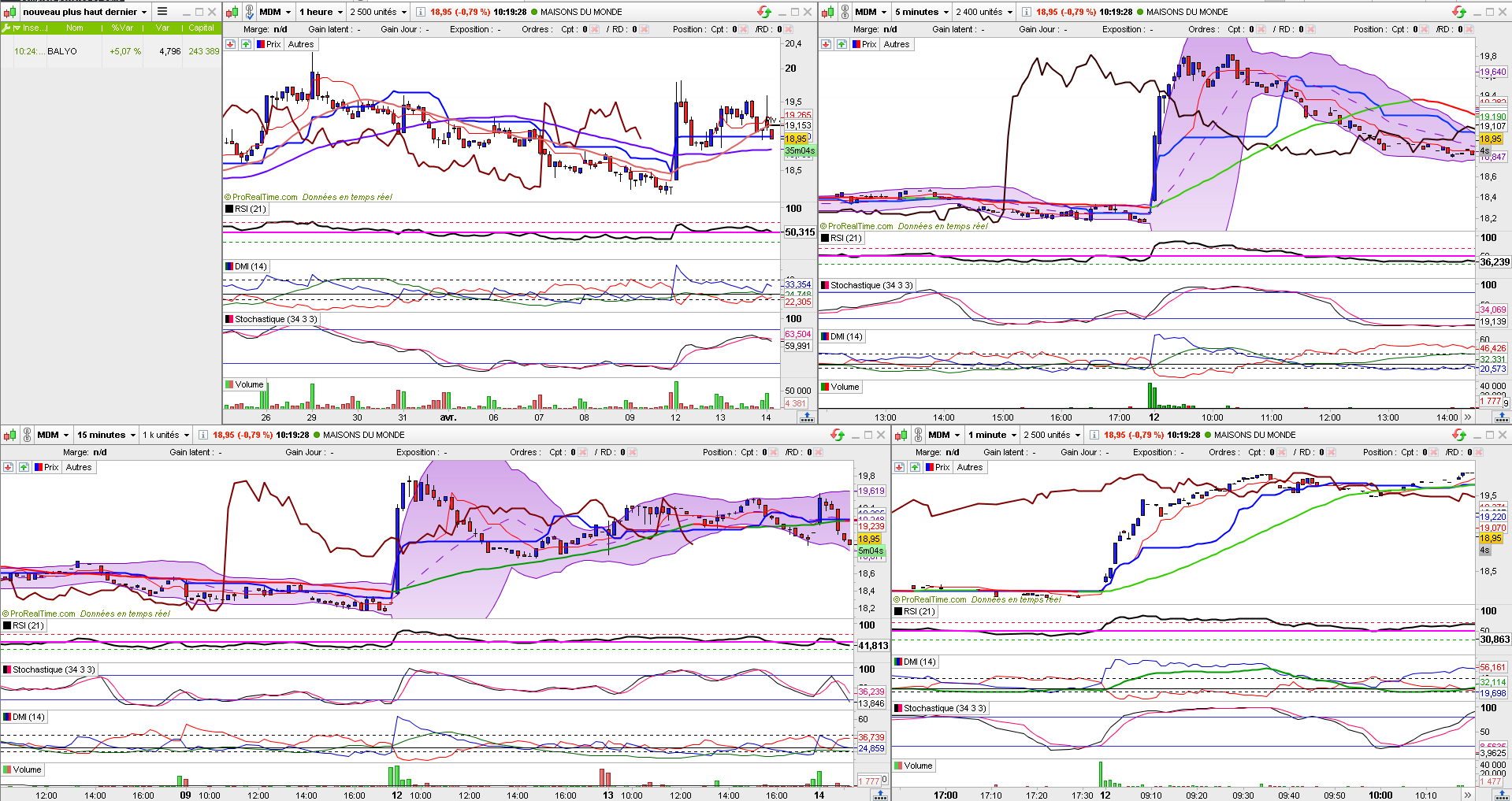1512x801 pixels.
Task: Click time-axis corner icon of 15 minutes chart
Action: (x=881, y=795)
